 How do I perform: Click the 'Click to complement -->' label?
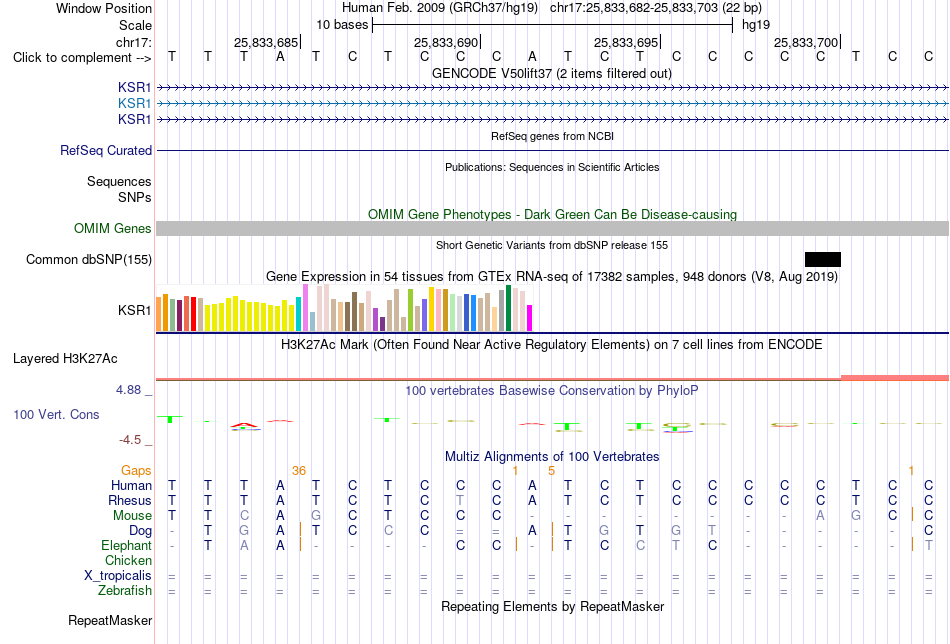click(82, 58)
